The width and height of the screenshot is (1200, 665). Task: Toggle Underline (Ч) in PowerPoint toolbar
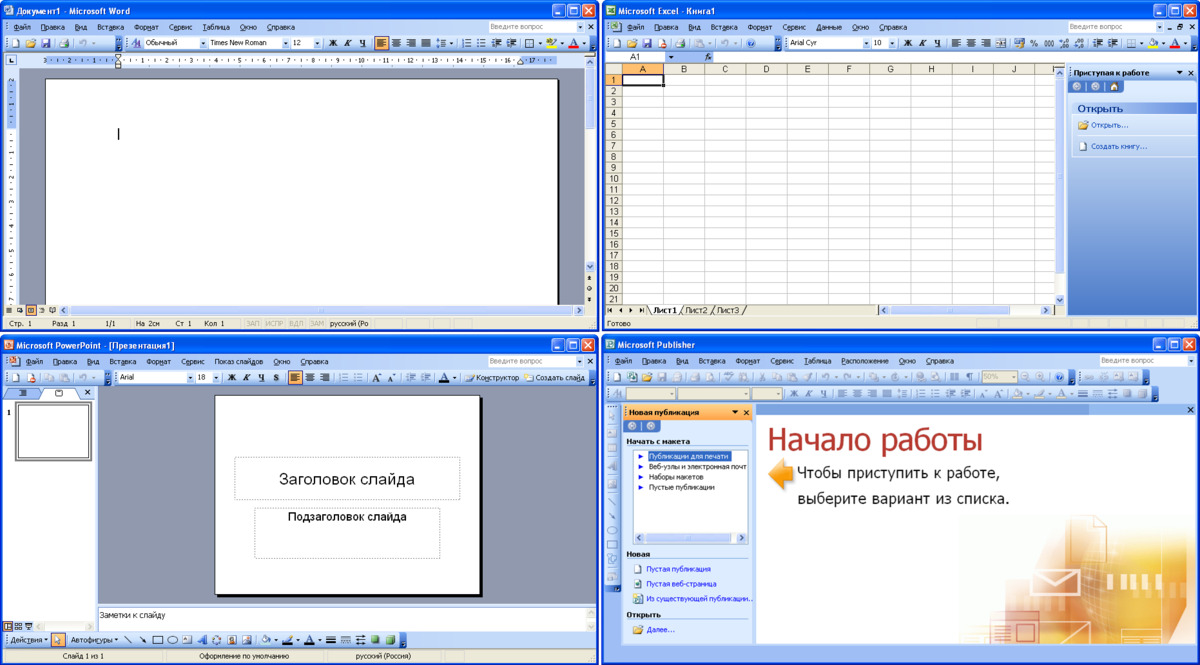pos(261,378)
